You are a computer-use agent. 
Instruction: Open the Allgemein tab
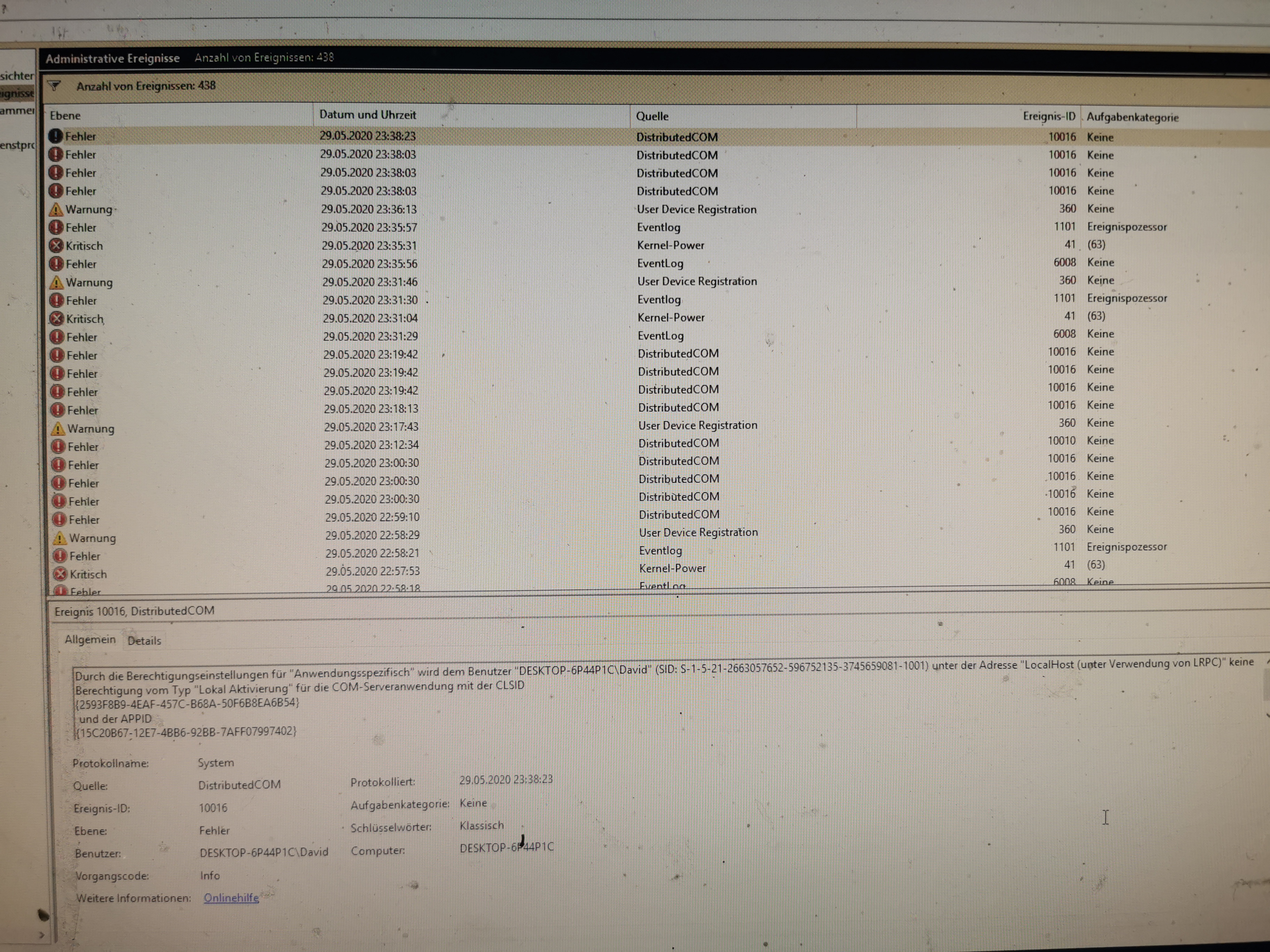coord(89,640)
